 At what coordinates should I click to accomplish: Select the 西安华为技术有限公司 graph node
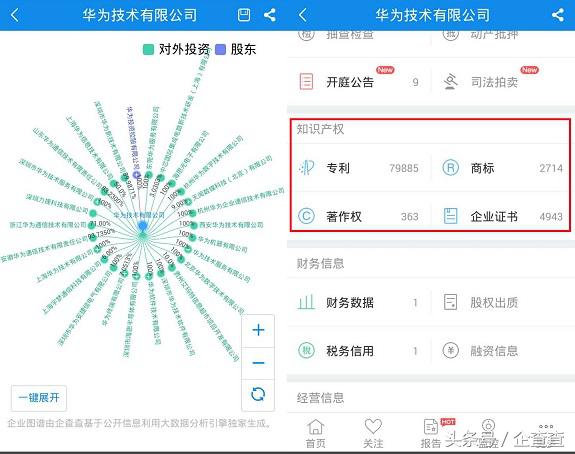(193, 225)
